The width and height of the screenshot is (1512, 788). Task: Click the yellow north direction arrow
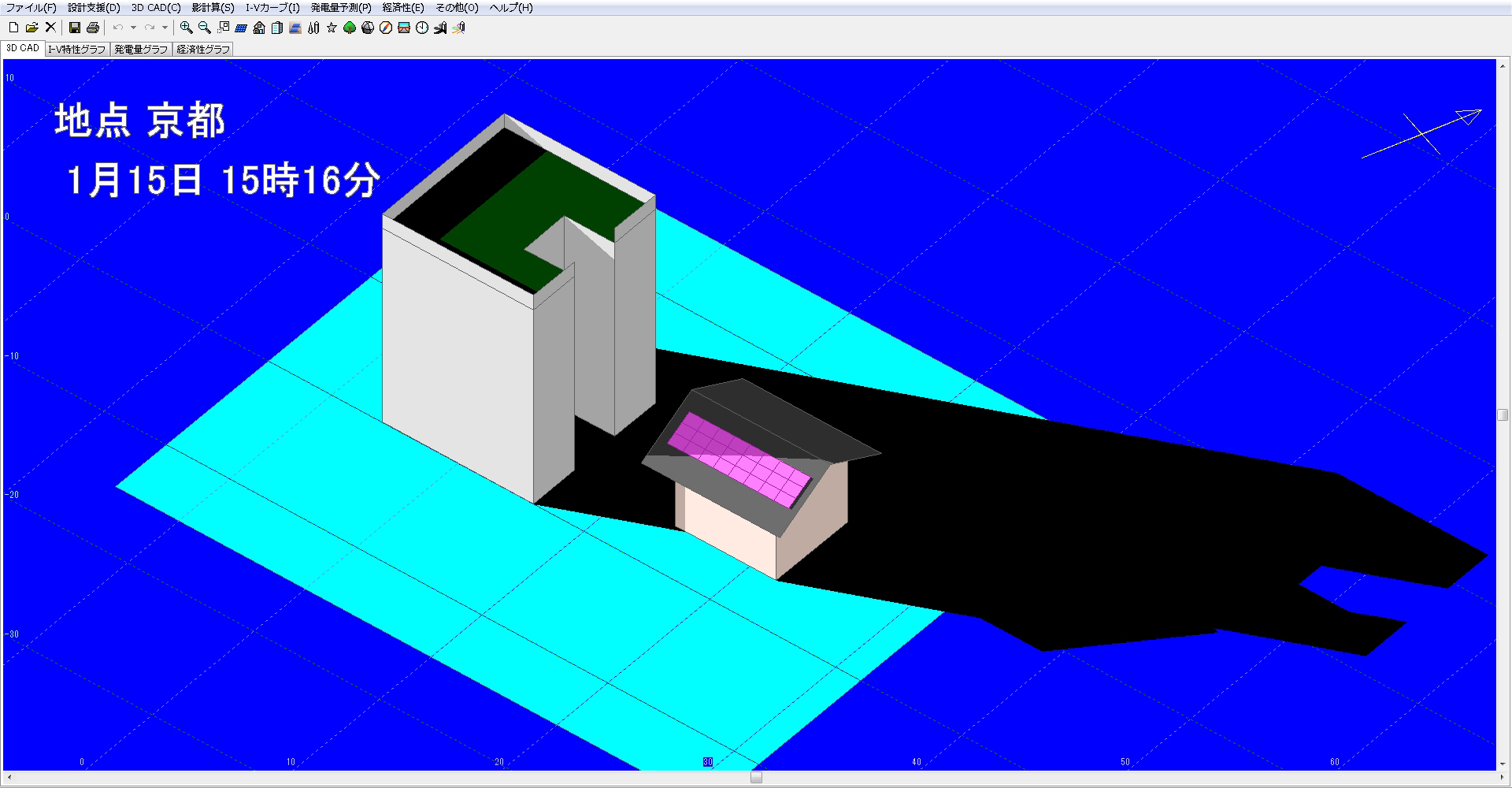[1422, 132]
